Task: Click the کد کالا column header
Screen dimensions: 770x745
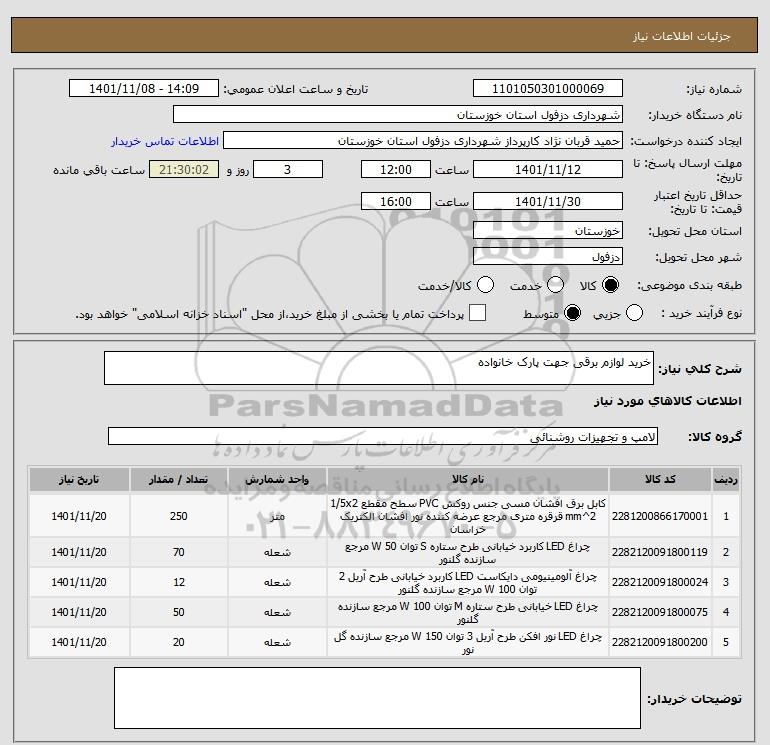Action: [660, 479]
